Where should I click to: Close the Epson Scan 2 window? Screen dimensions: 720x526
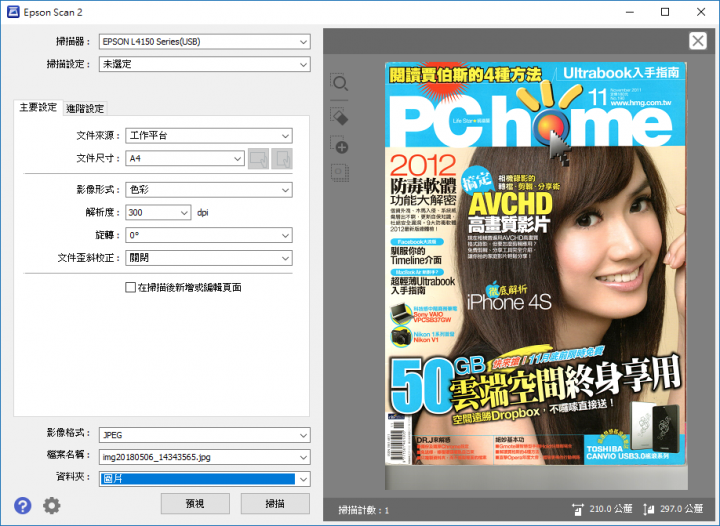click(x=701, y=12)
